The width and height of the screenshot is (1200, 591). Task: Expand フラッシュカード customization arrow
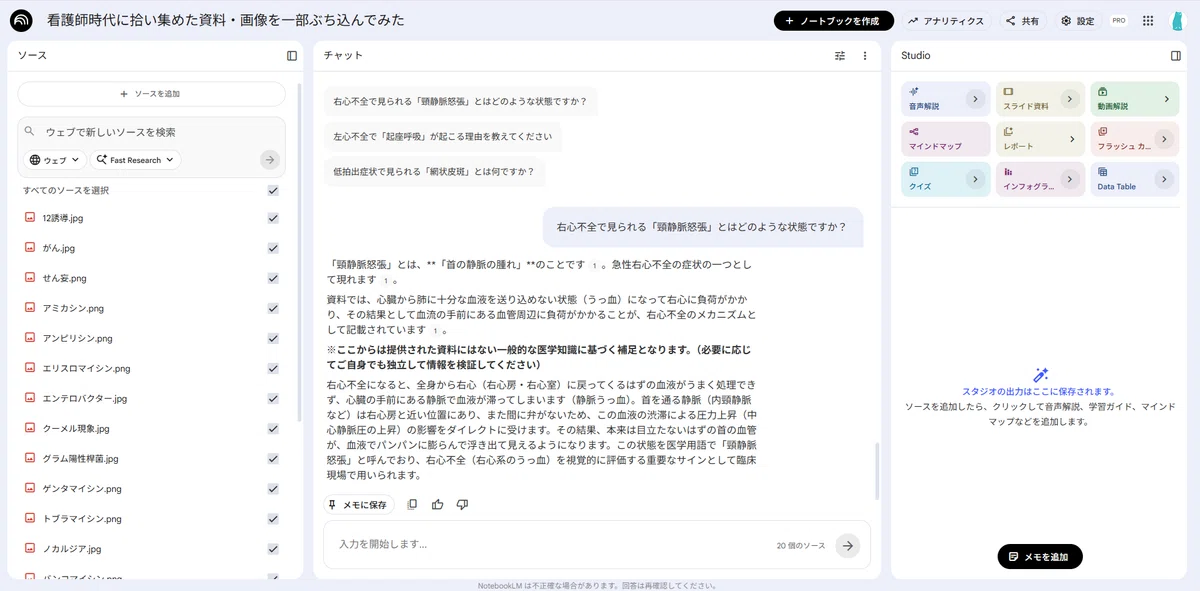[1164, 139]
